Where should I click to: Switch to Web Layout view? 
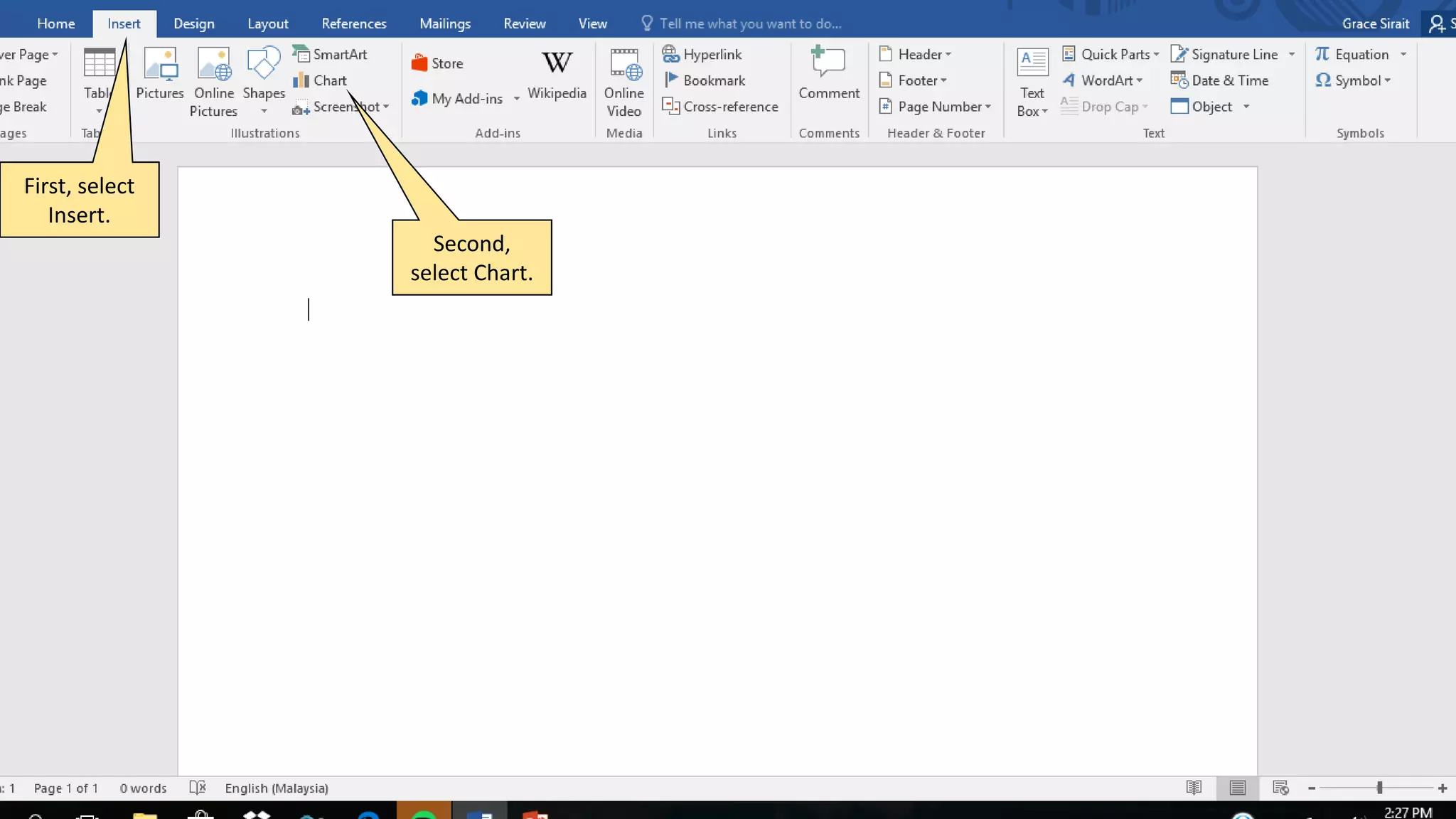pos(1280,788)
